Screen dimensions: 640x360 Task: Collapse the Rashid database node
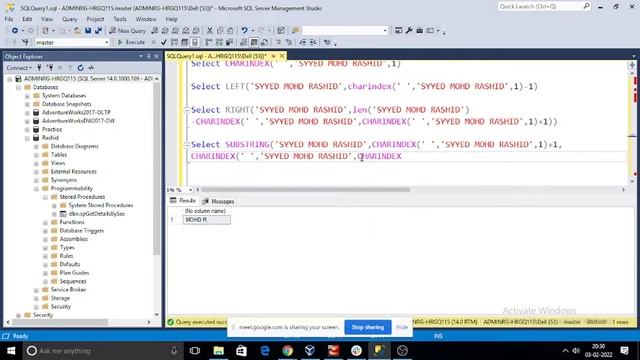pos(27,138)
